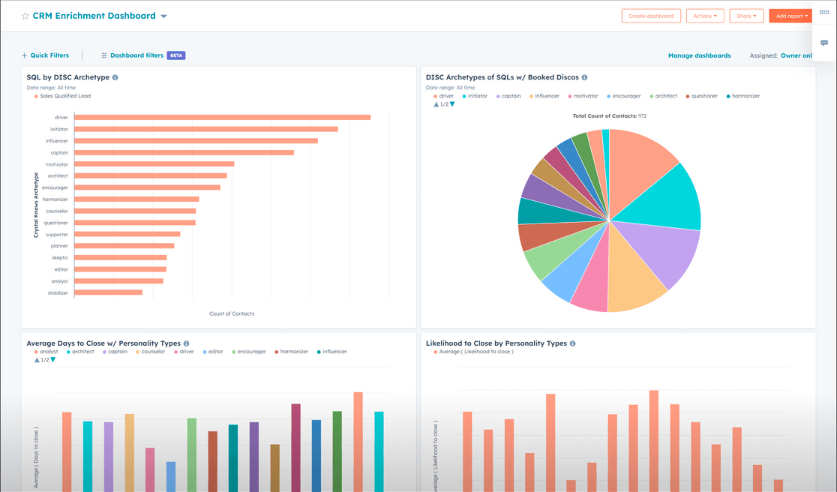Open the CRM Enrichment Dashboard title dropdown
This screenshot has width=837, height=492.
164,16
